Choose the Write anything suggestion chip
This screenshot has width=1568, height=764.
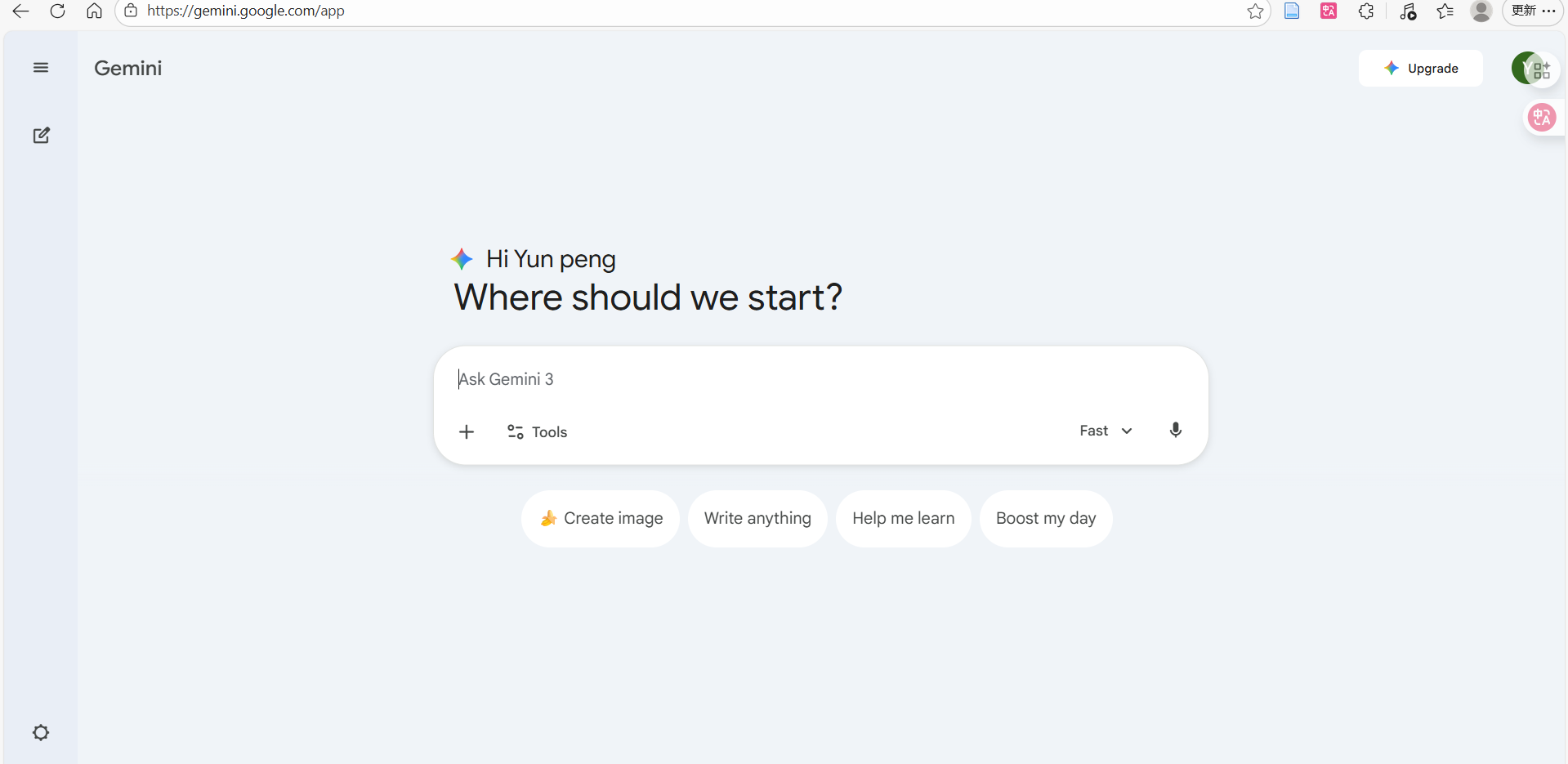pyautogui.click(x=757, y=518)
